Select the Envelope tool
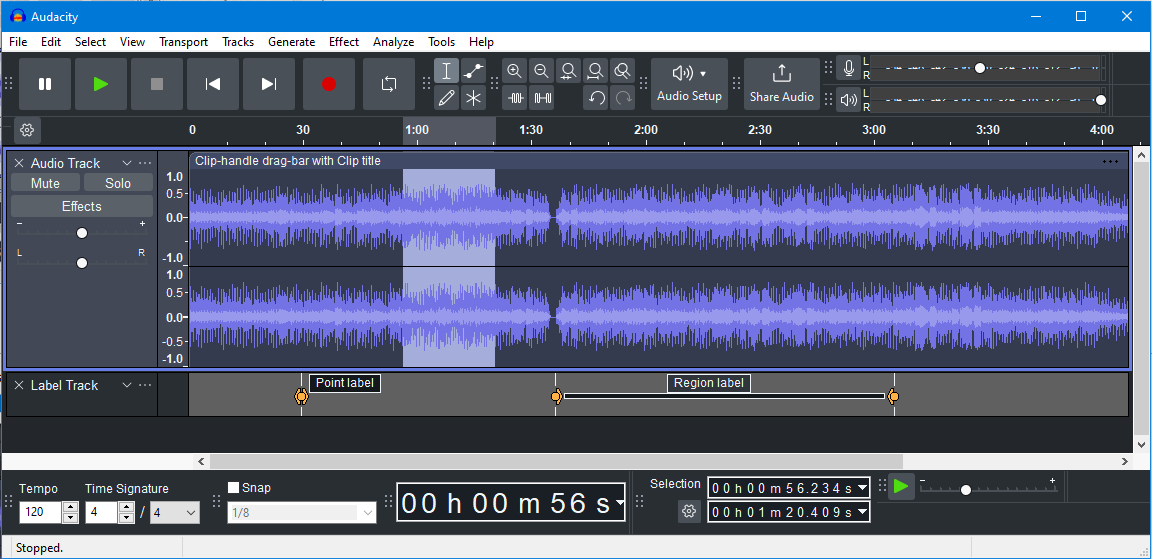 pyautogui.click(x=473, y=71)
